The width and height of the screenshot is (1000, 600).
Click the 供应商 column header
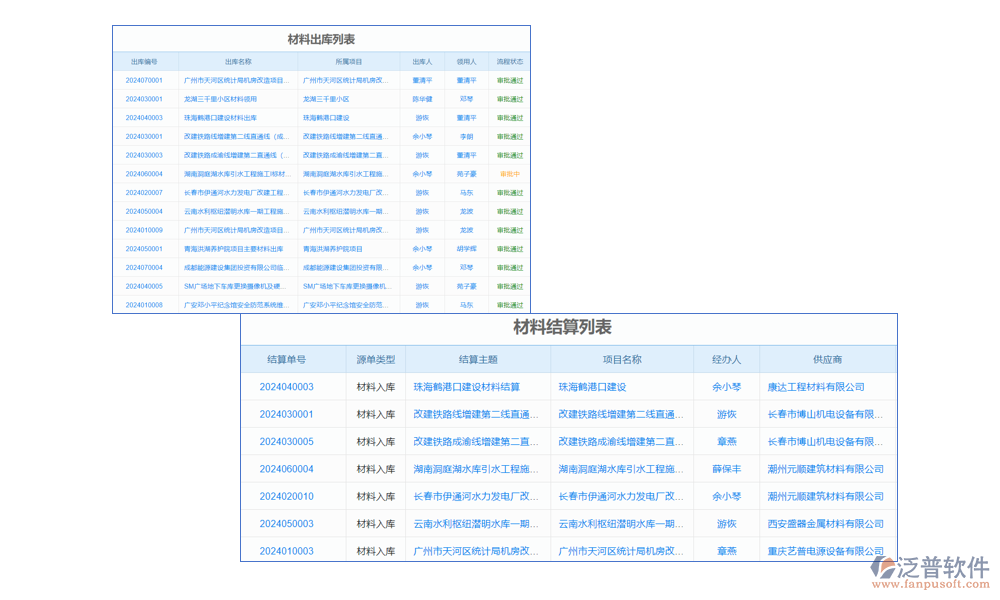pyautogui.click(x=827, y=359)
